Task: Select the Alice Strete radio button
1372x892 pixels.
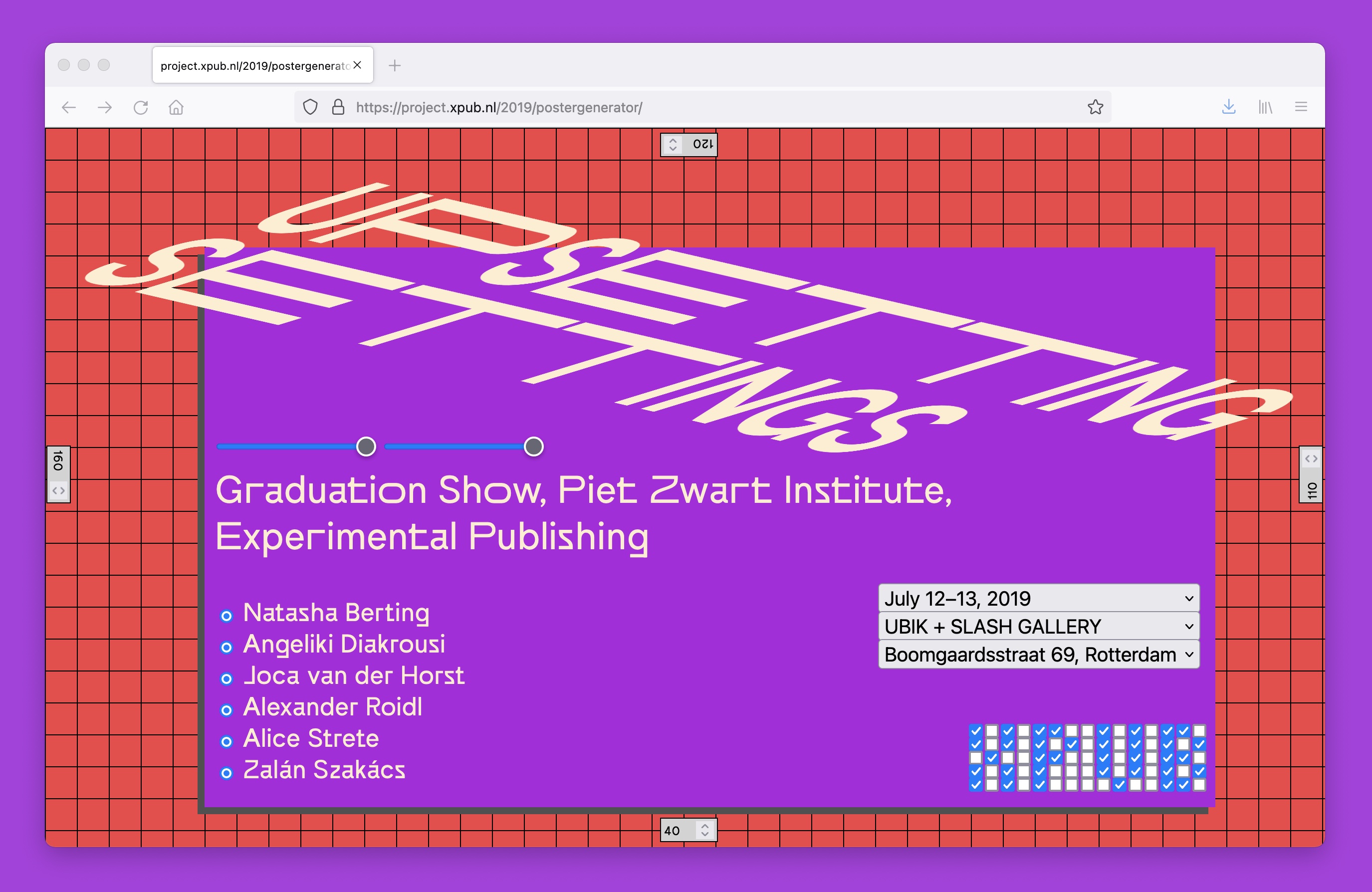Action: (227, 741)
